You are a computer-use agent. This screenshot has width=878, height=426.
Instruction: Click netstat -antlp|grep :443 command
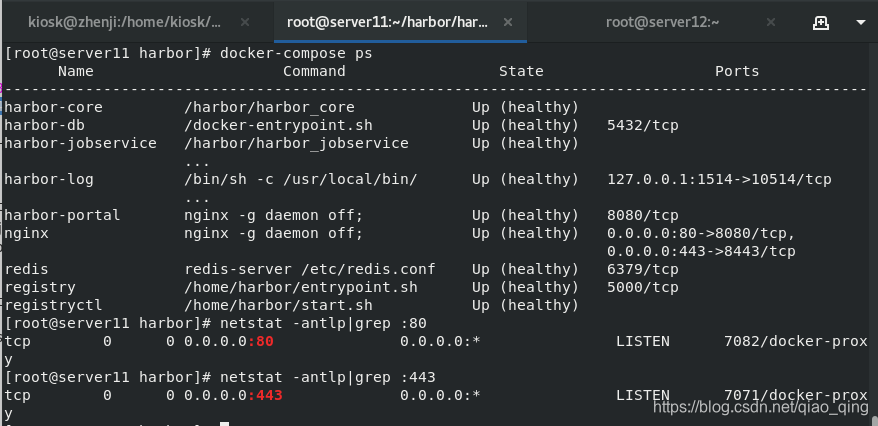pyautogui.click(x=328, y=377)
